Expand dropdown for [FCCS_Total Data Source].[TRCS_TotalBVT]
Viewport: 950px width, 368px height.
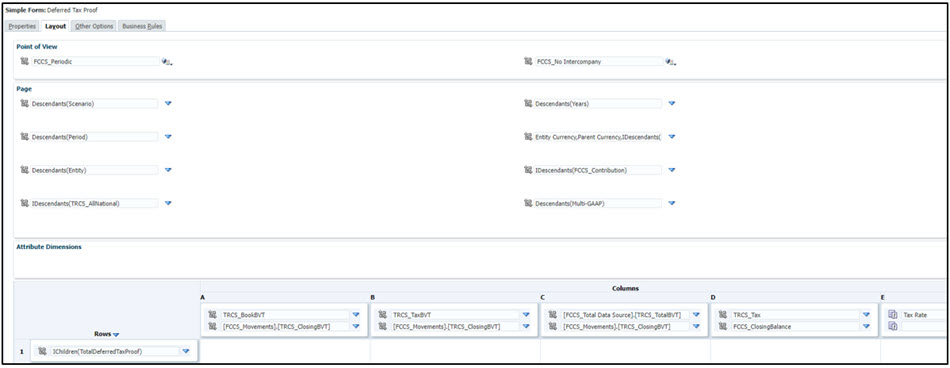click(x=696, y=315)
